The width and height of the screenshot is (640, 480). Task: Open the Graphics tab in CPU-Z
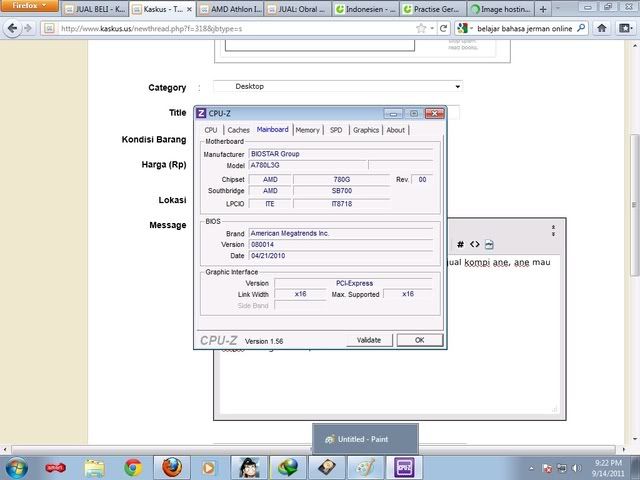point(366,130)
